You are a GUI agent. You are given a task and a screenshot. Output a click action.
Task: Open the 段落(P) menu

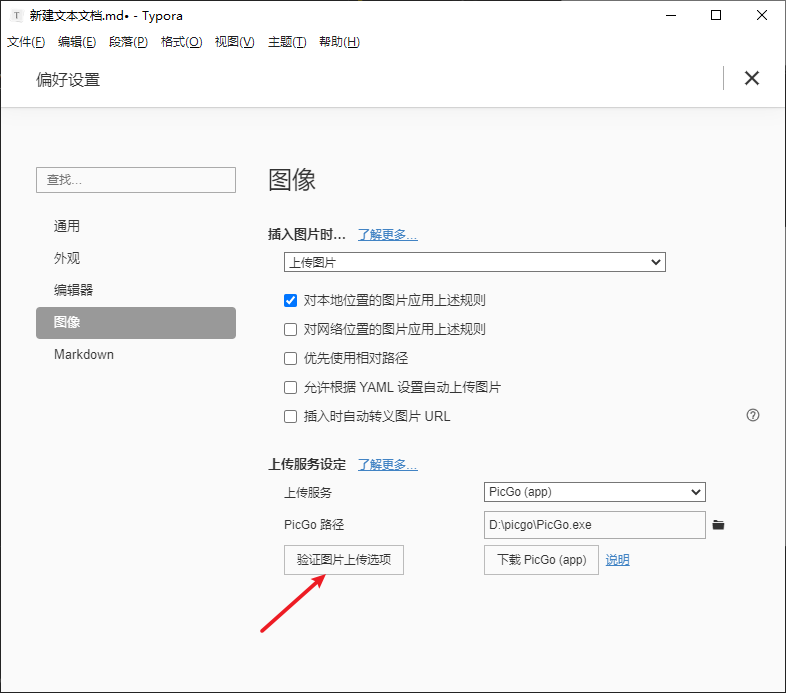coord(128,42)
